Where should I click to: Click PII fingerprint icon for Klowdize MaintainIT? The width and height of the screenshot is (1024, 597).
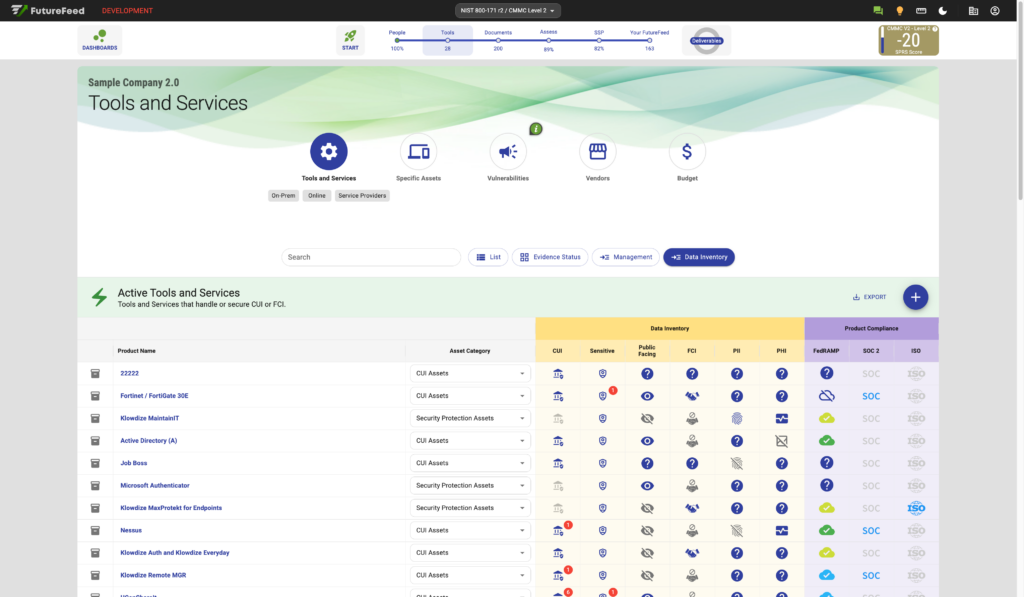click(737, 418)
